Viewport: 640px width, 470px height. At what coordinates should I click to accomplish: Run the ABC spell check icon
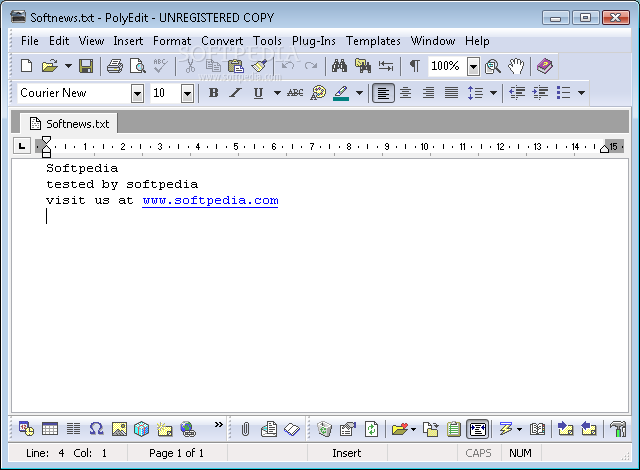160,66
